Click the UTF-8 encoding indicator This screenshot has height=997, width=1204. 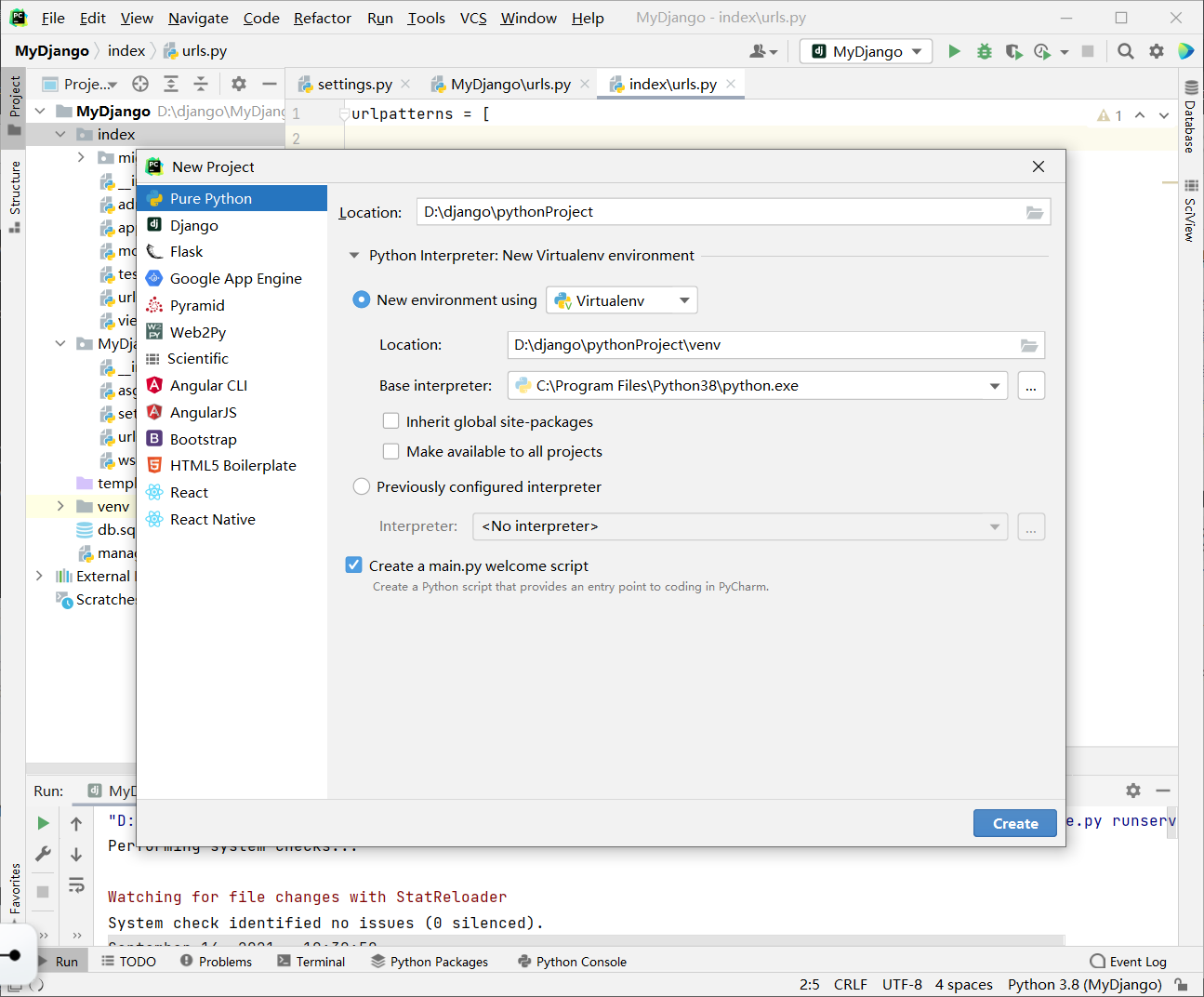tap(902, 984)
